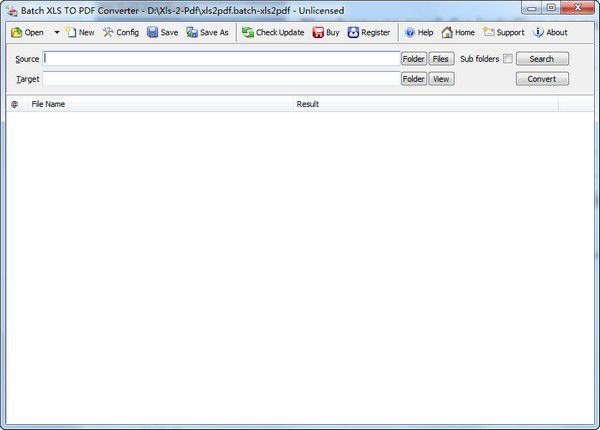Sort by the File Name column header
This screenshot has width=600, height=430.
coord(160,104)
